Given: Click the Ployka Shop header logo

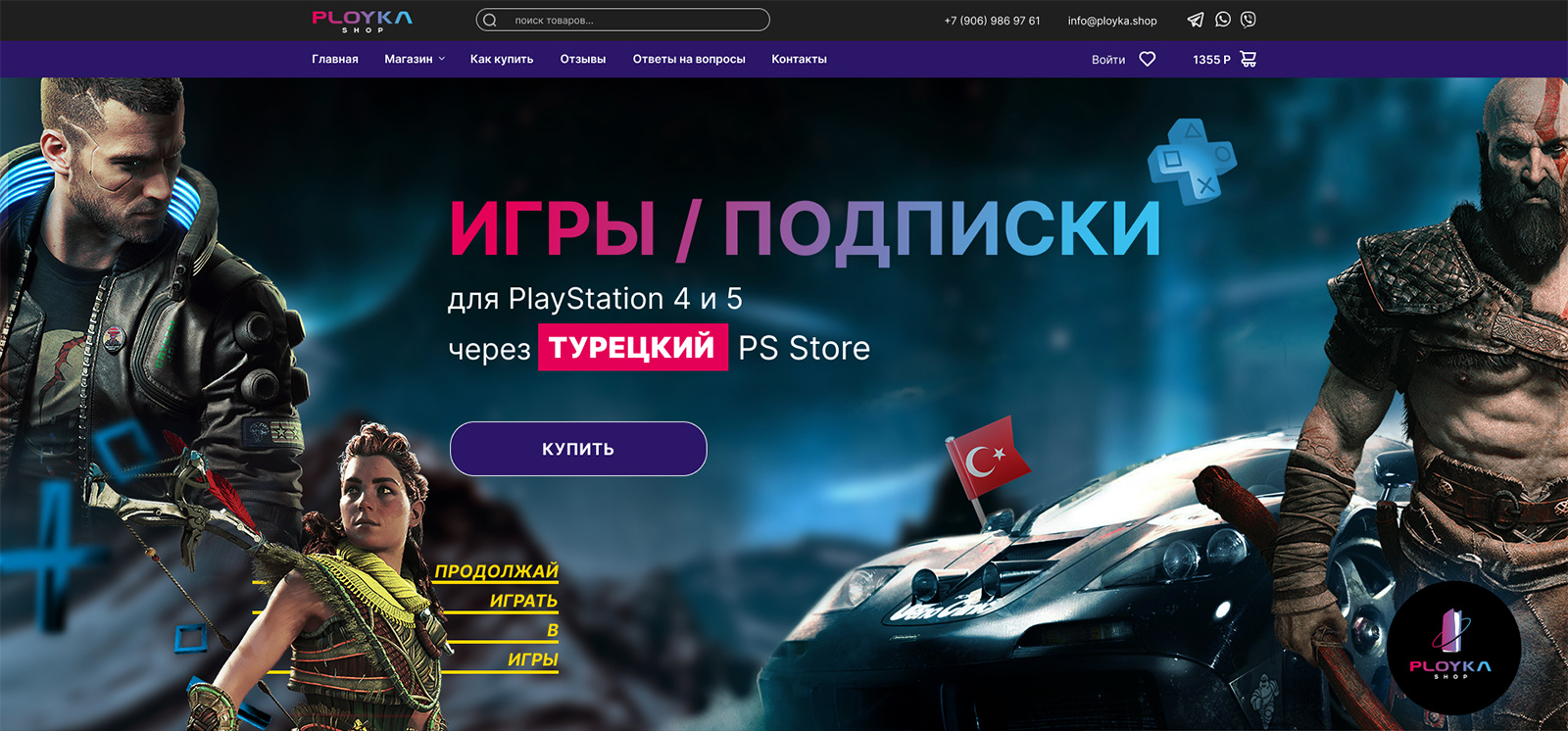Looking at the screenshot, I should coord(362,21).
